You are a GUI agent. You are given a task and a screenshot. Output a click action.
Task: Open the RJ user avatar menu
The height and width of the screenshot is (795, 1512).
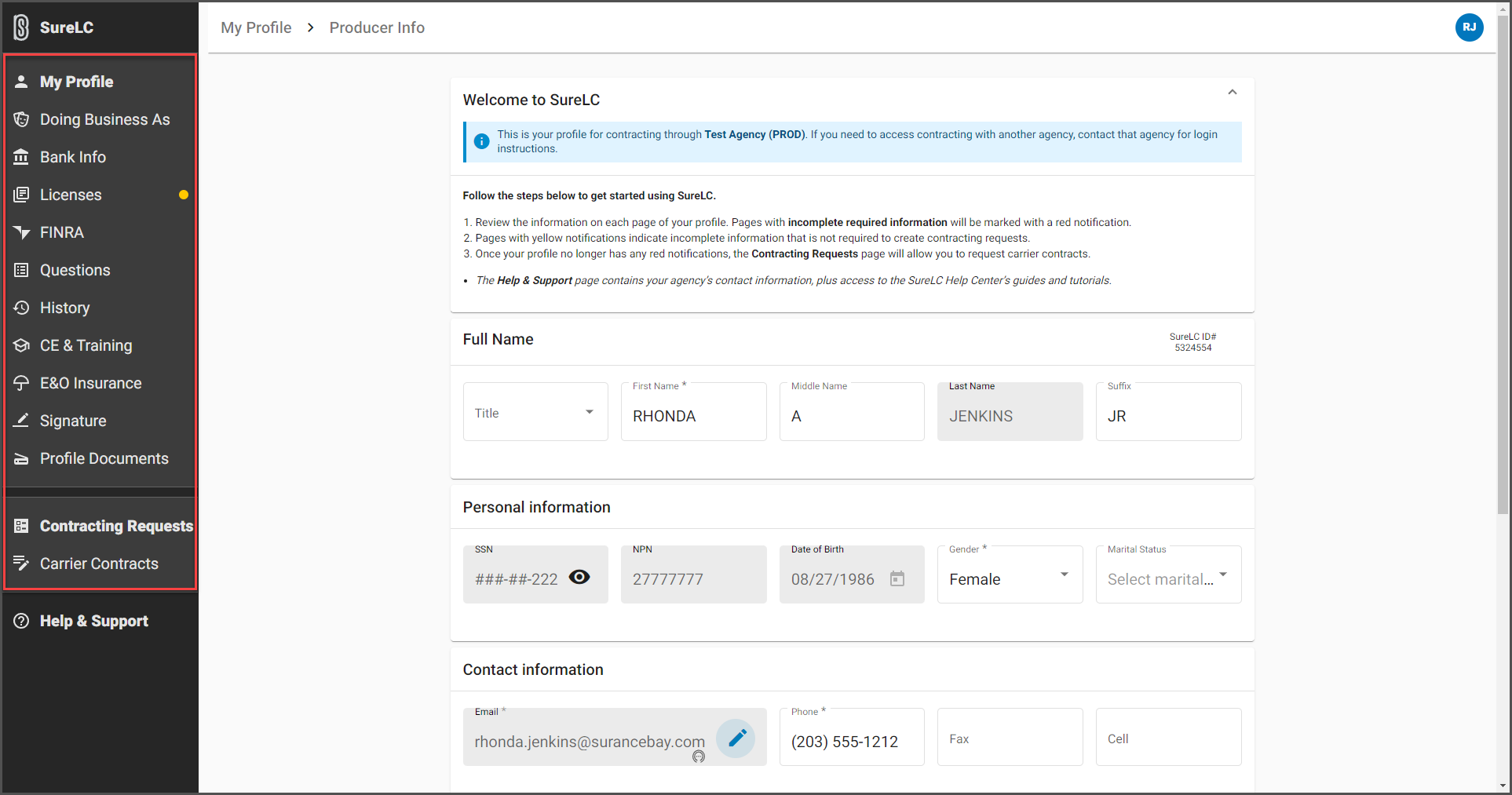pyautogui.click(x=1469, y=27)
